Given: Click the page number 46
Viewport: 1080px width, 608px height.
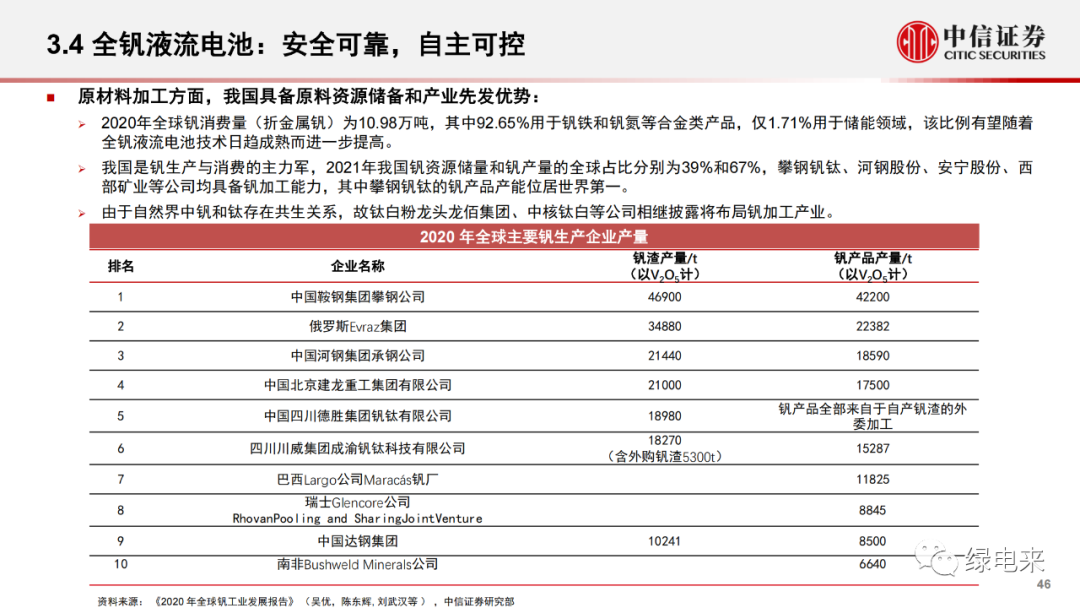Looking at the screenshot, I should (x=1043, y=584).
